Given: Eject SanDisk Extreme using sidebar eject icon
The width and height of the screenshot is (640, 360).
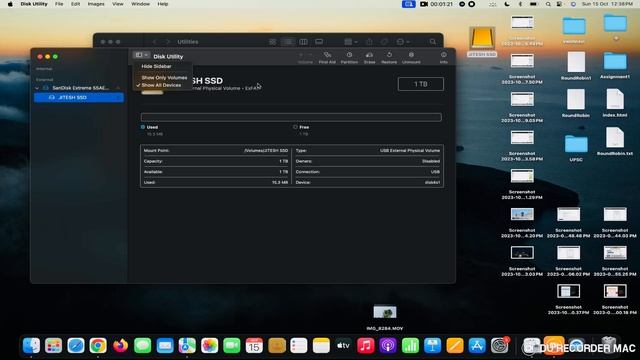Looking at the screenshot, I should click(118, 88).
